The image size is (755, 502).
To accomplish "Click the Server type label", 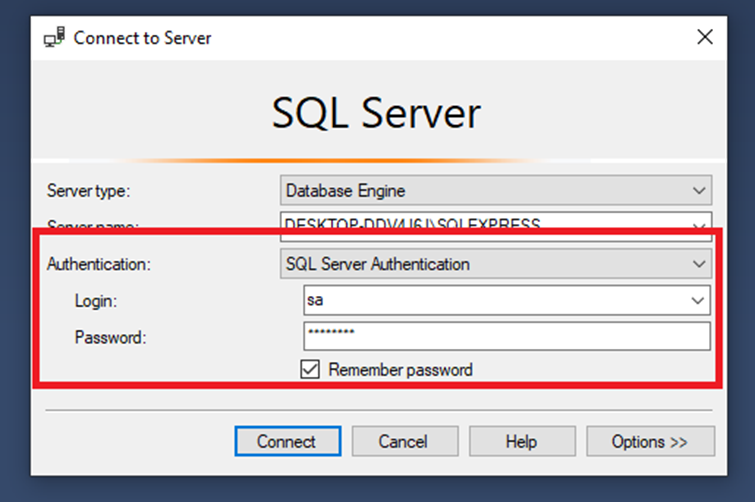I will click(x=89, y=191).
